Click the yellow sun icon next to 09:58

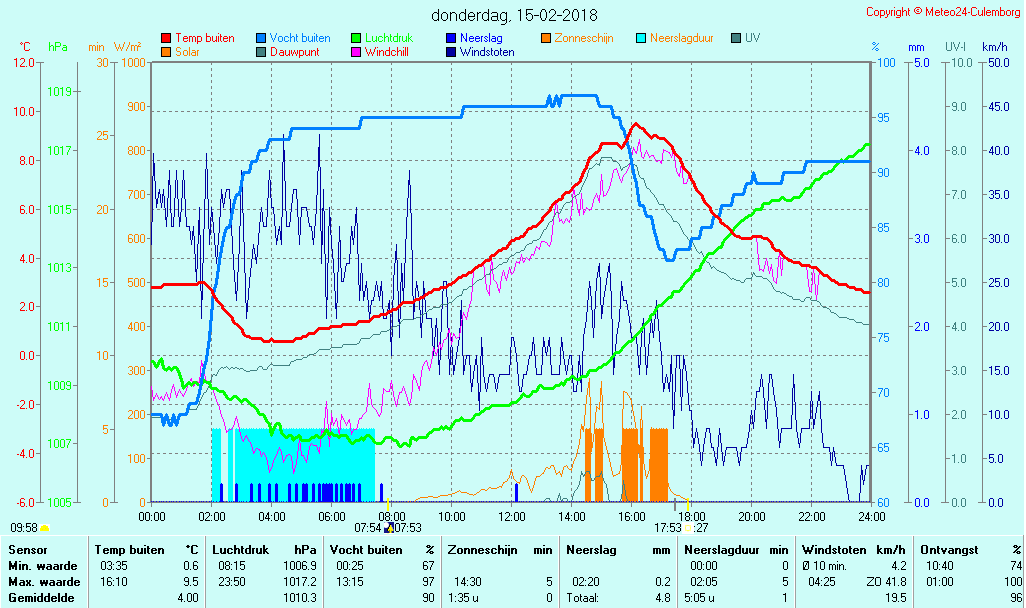(45, 527)
